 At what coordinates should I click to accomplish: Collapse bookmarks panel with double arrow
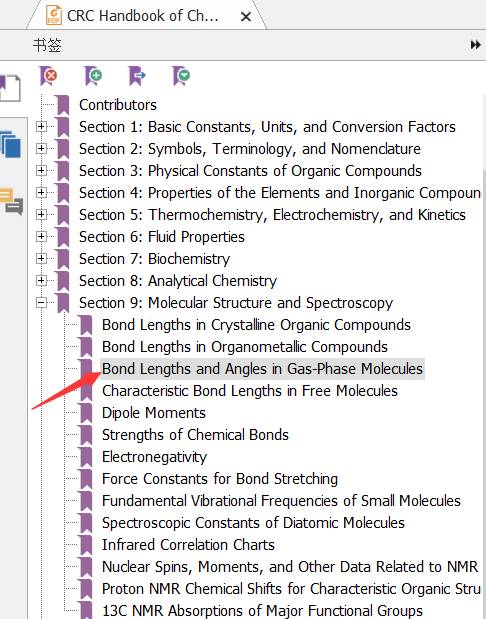coord(475,45)
